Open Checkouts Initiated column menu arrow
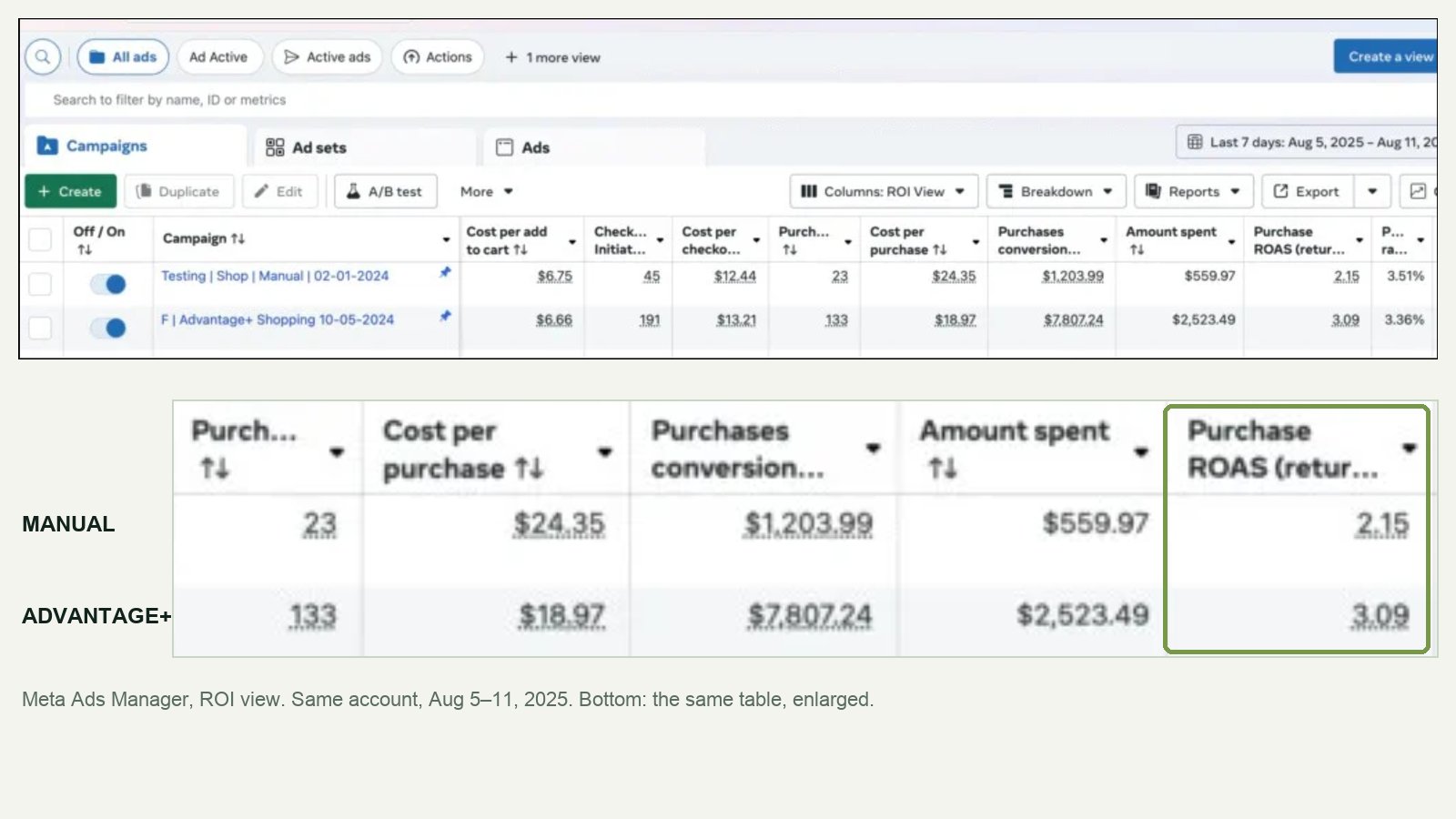The image size is (1456, 819). point(661,241)
